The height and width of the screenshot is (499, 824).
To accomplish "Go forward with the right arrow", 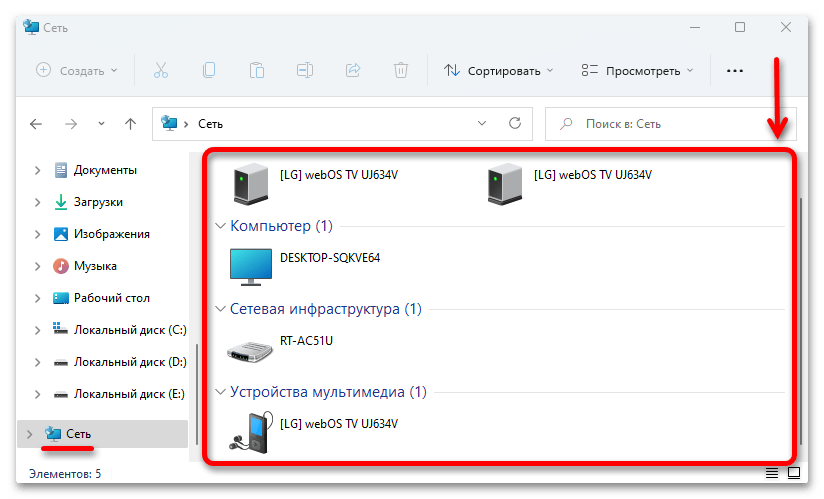I will (x=71, y=124).
